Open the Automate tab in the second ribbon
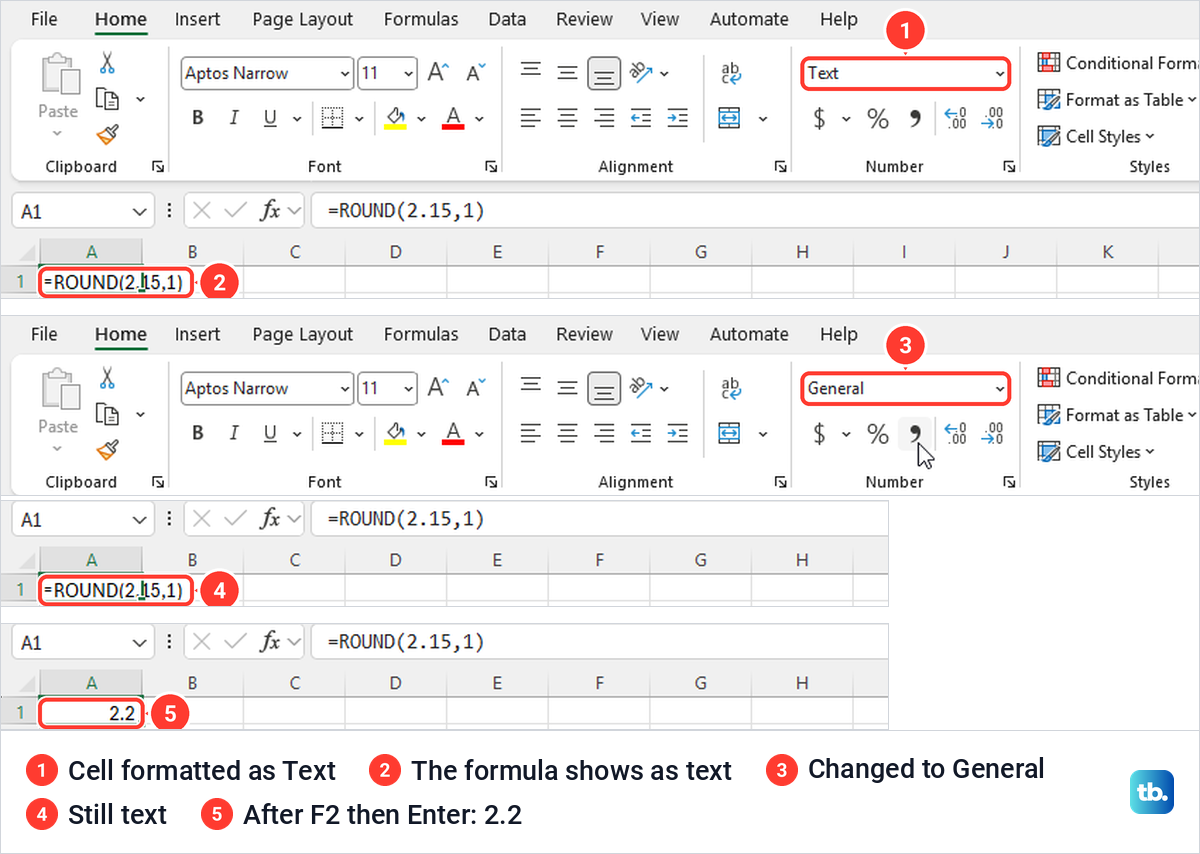The width and height of the screenshot is (1200, 854). [749, 334]
